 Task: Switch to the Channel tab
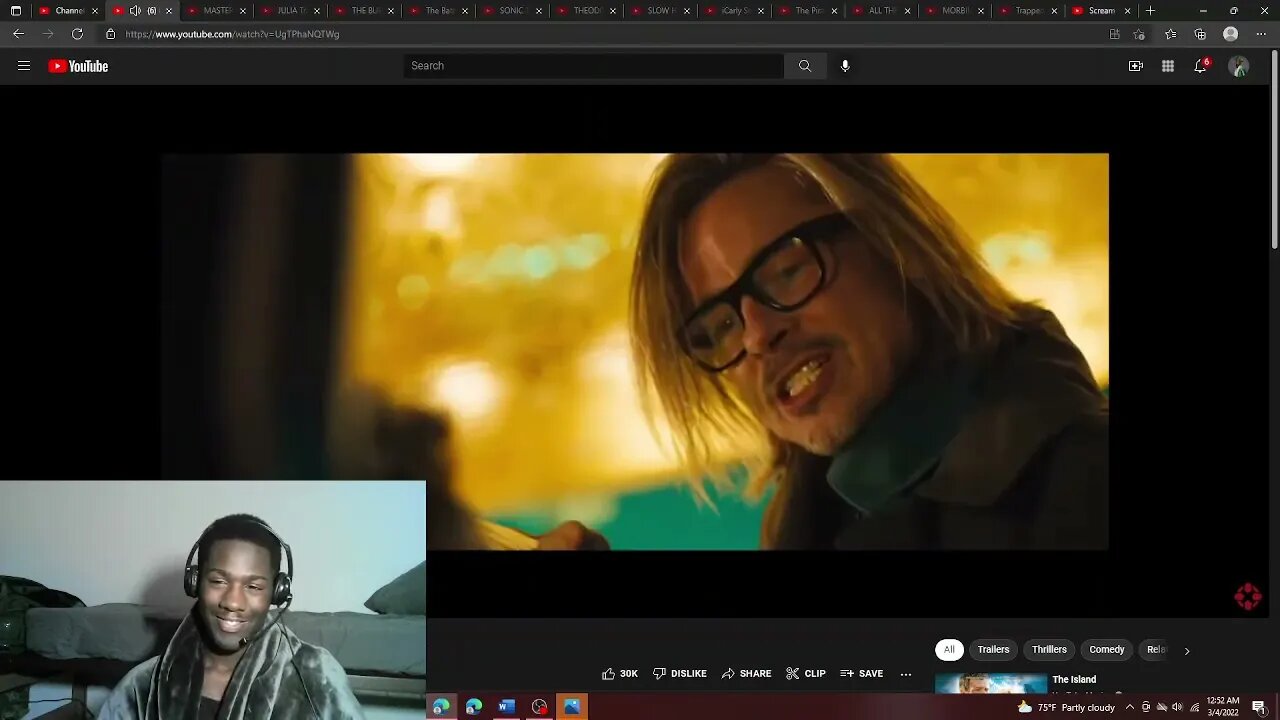click(67, 11)
